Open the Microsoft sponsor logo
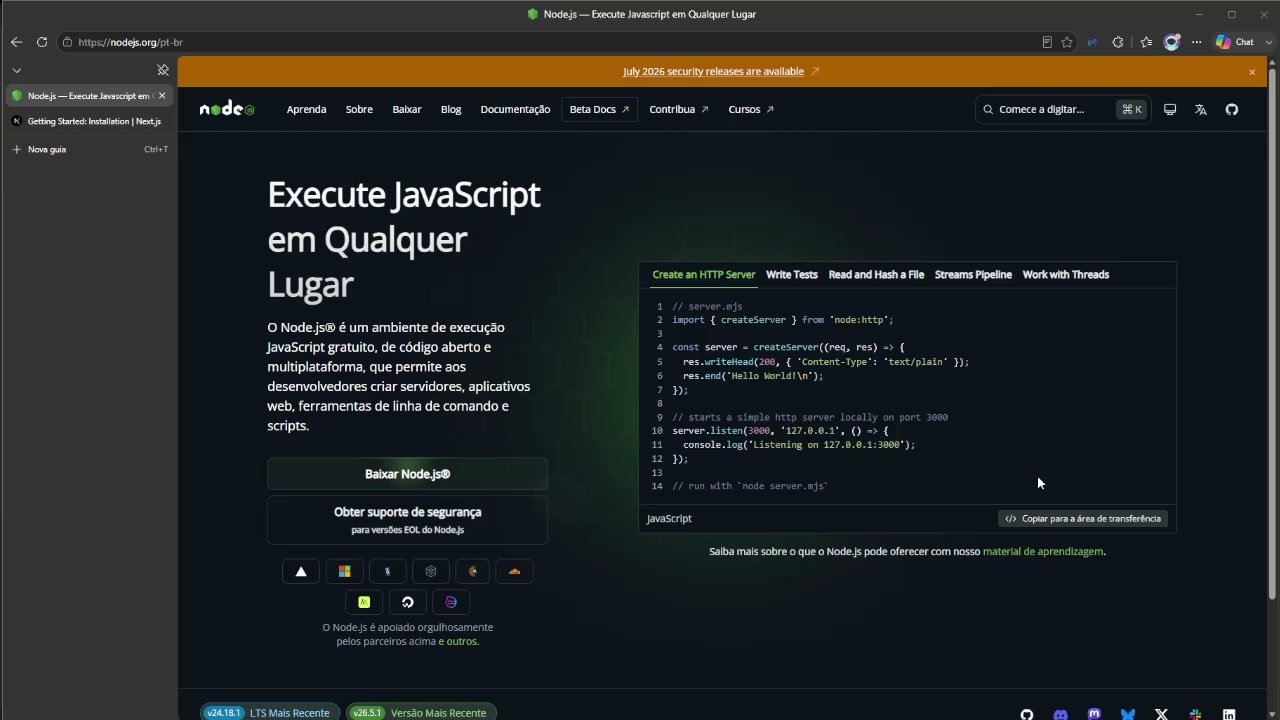The image size is (1280, 720). pos(344,572)
